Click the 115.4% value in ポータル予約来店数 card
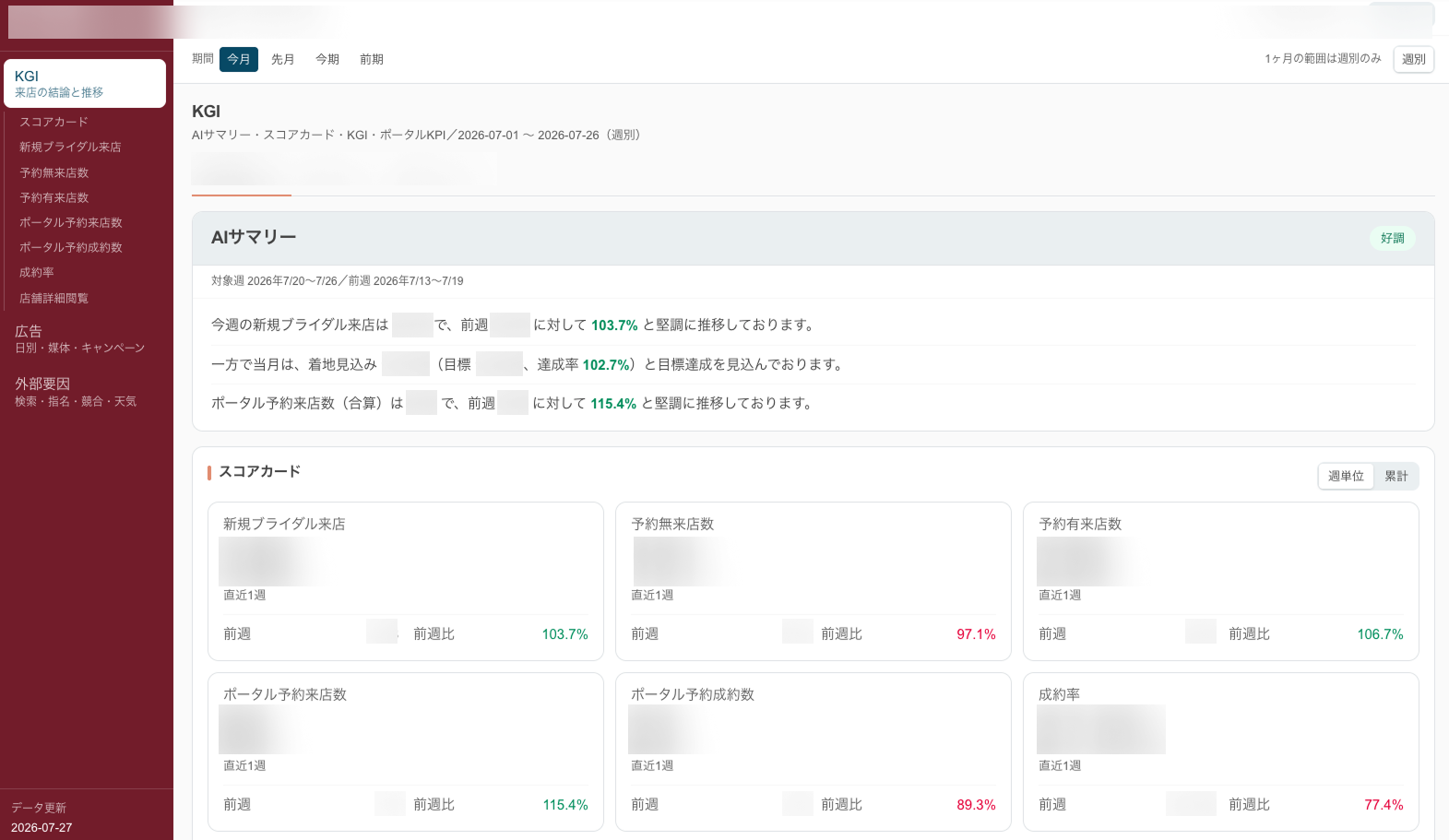 pos(565,805)
